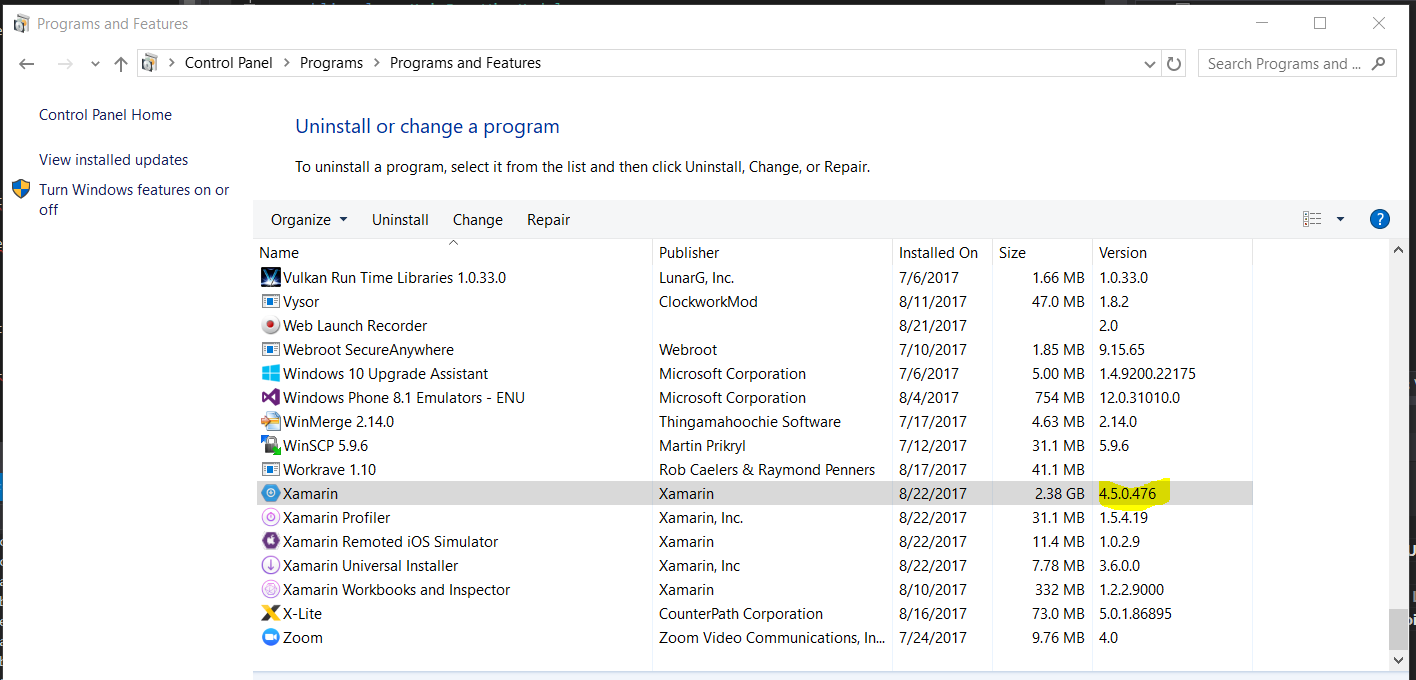Image resolution: width=1416 pixels, height=680 pixels.
Task: Click the blue Xamarin program icon
Action: coord(270,493)
